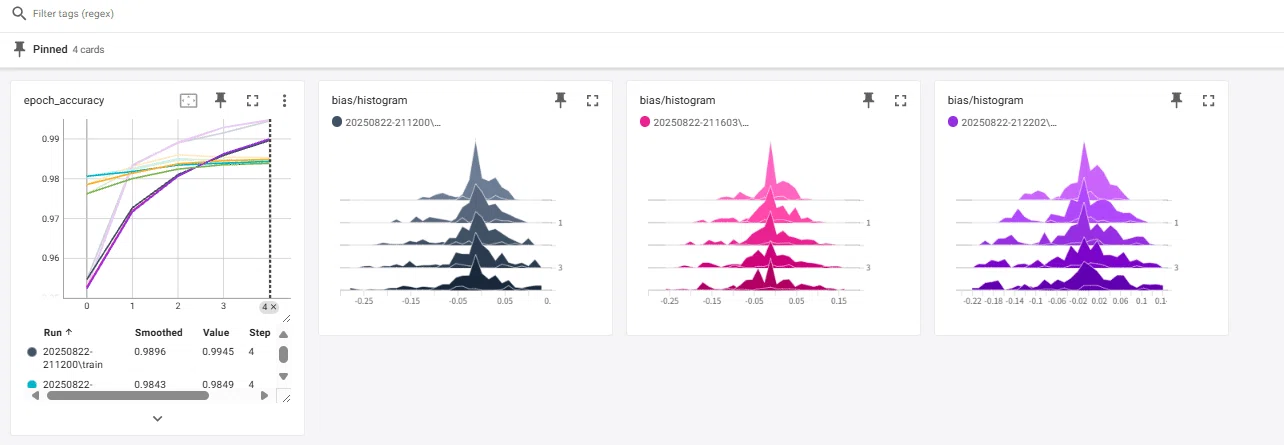Click the vertical scrollbar thumb in run table
Image resolution: width=1284 pixels, height=445 pixels.
tap(283, 354)
